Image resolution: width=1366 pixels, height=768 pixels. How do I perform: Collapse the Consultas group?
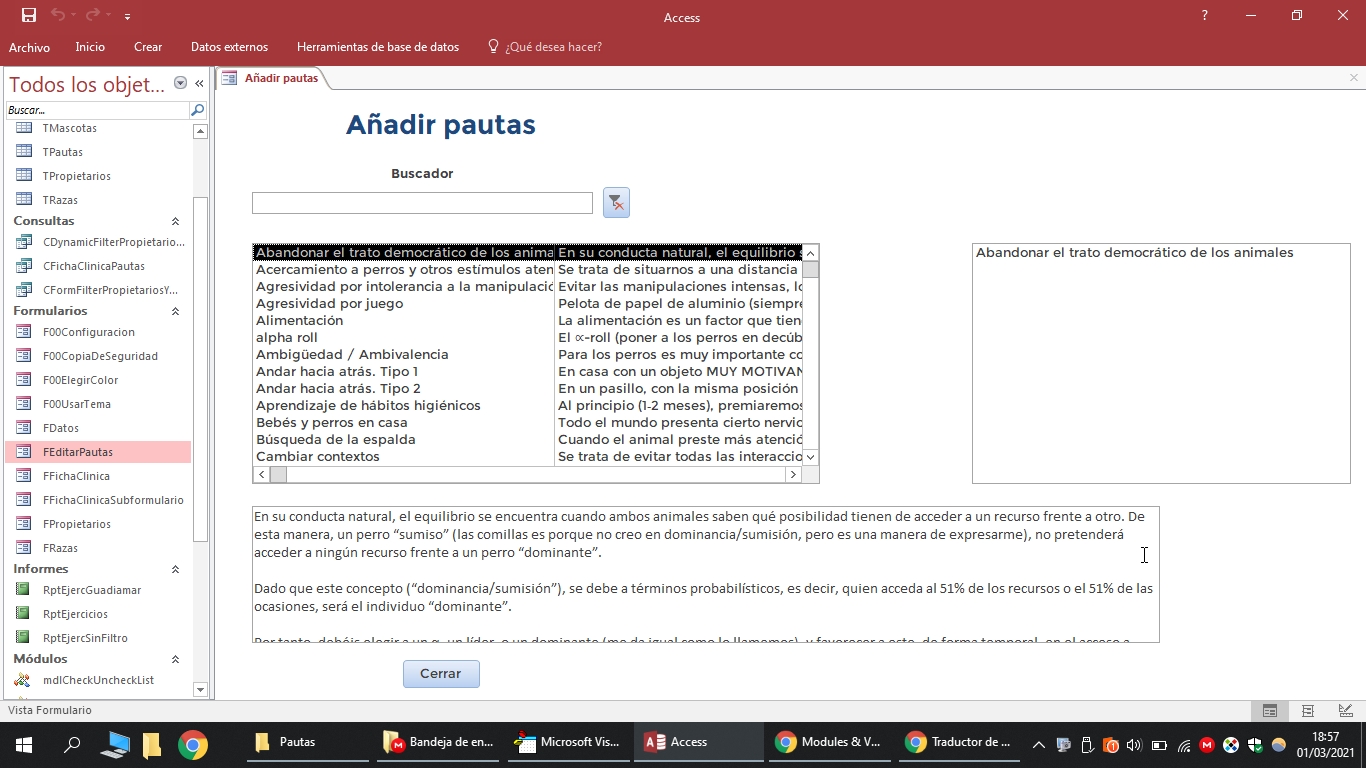176,221
